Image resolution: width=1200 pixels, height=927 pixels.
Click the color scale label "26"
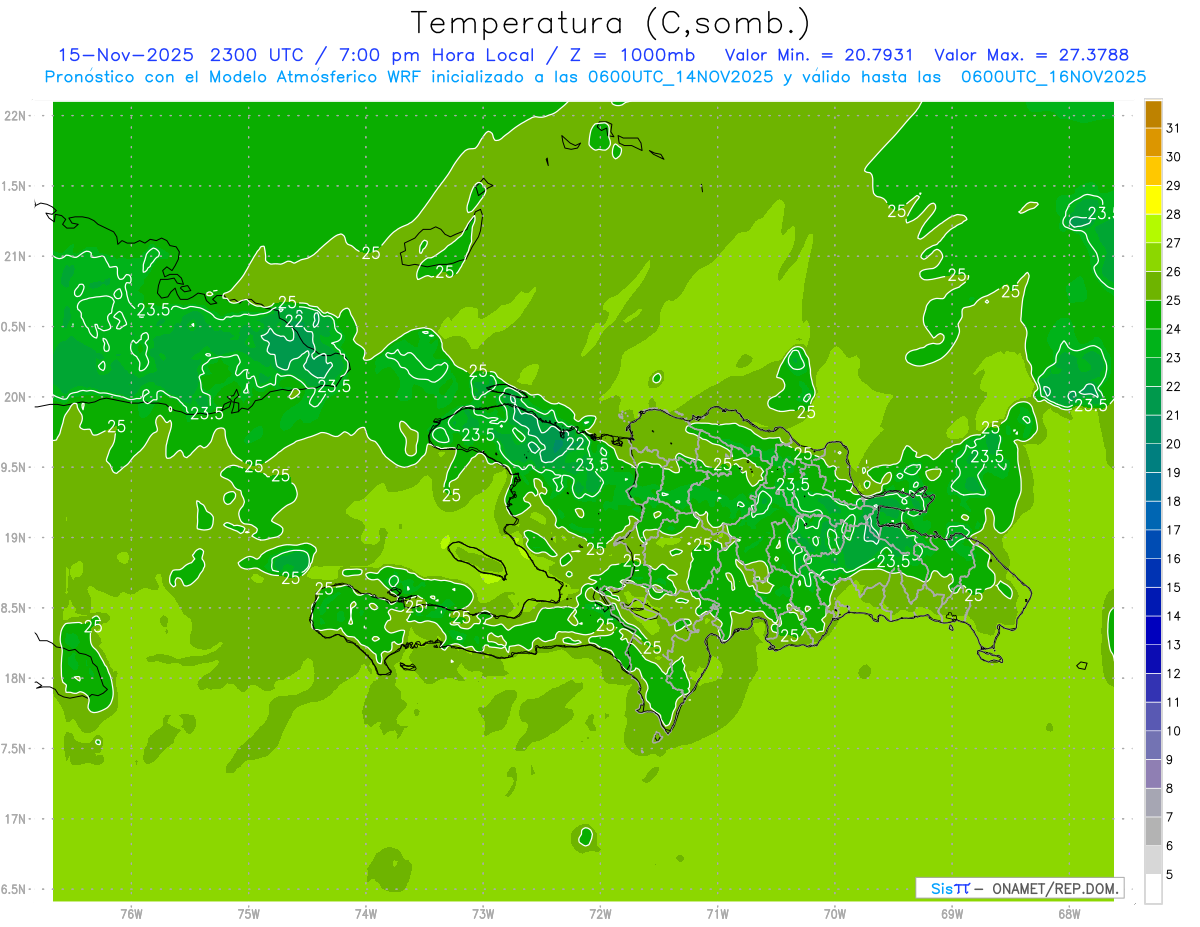(x=1173, y=271)
